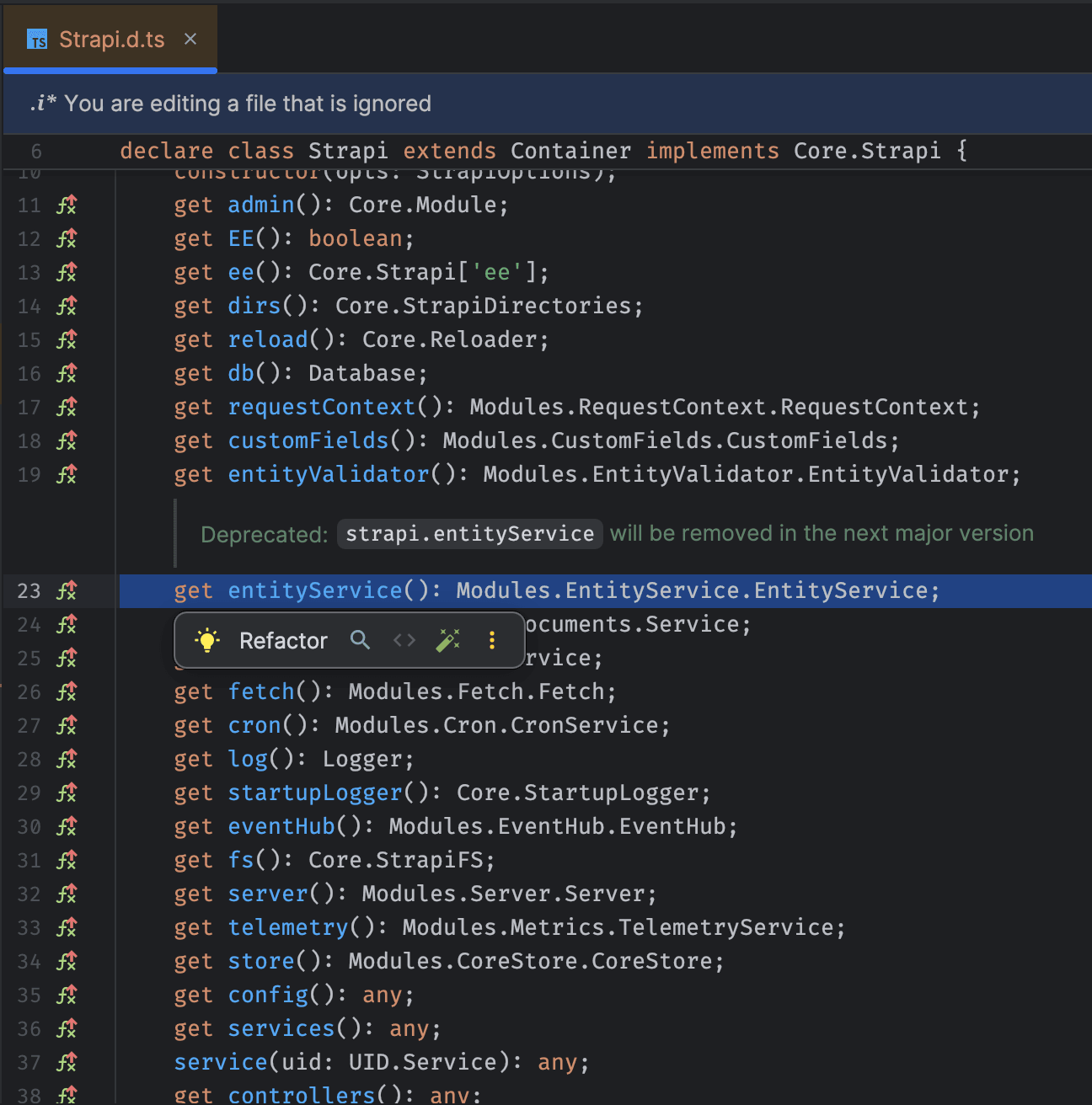Click gutter implements icon on line 17
Image resolution: width=1092 pixels, height=1105 pixels.
(67, 406)
